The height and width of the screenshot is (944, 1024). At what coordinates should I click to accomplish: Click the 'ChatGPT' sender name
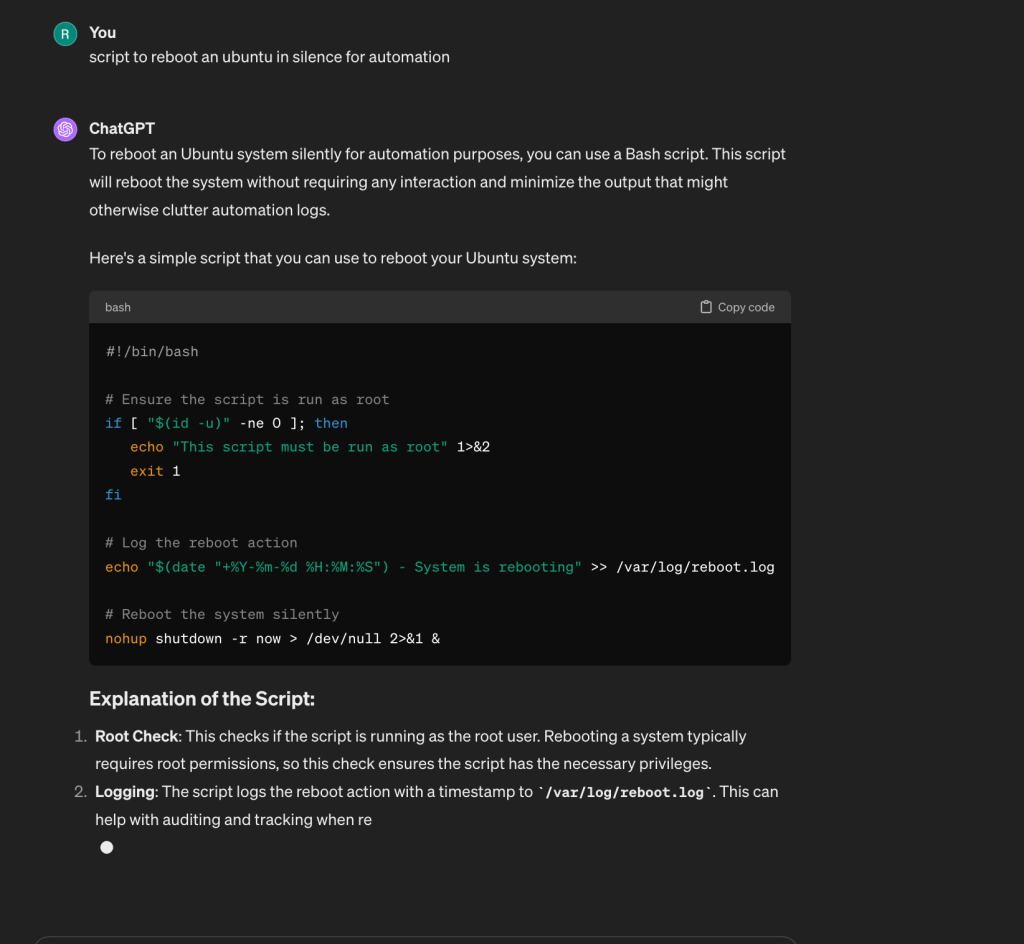click(122, 129)
